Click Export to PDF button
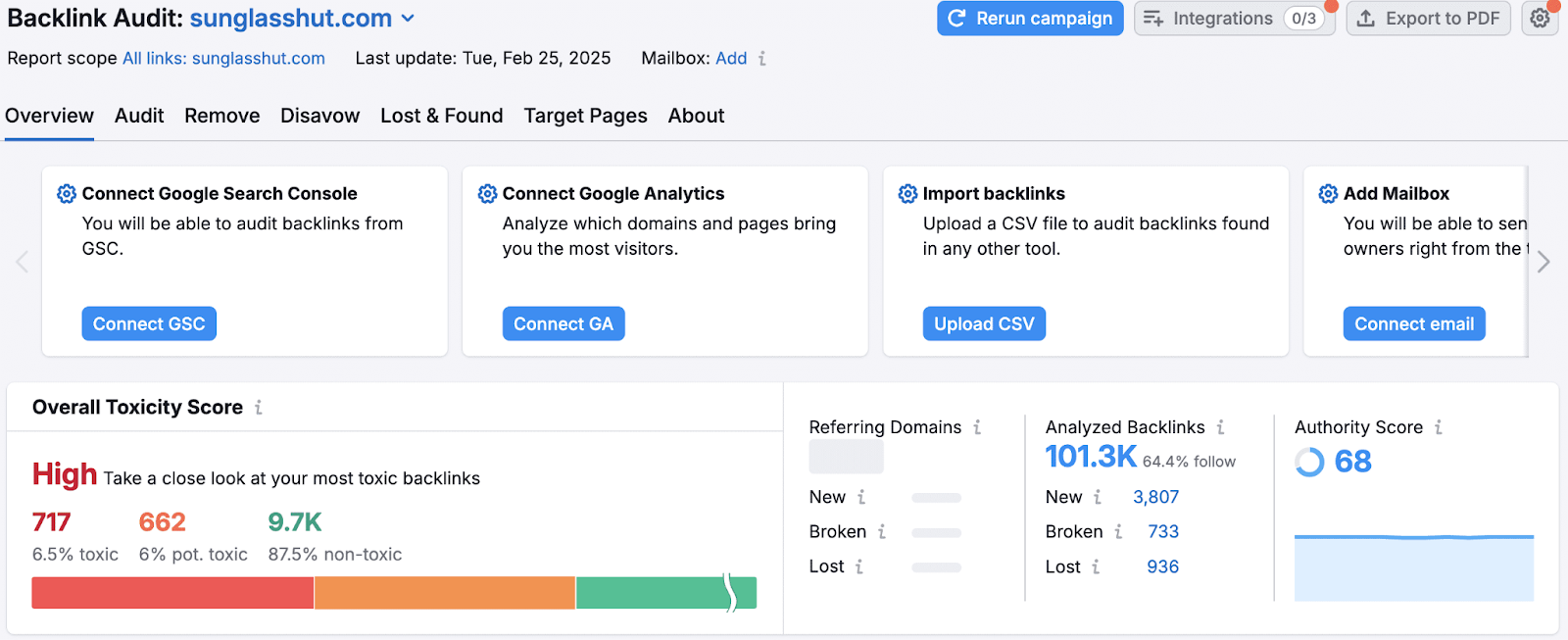Image resolution: width=1568 pixels, height=640 pixels. pos(1429,19)
